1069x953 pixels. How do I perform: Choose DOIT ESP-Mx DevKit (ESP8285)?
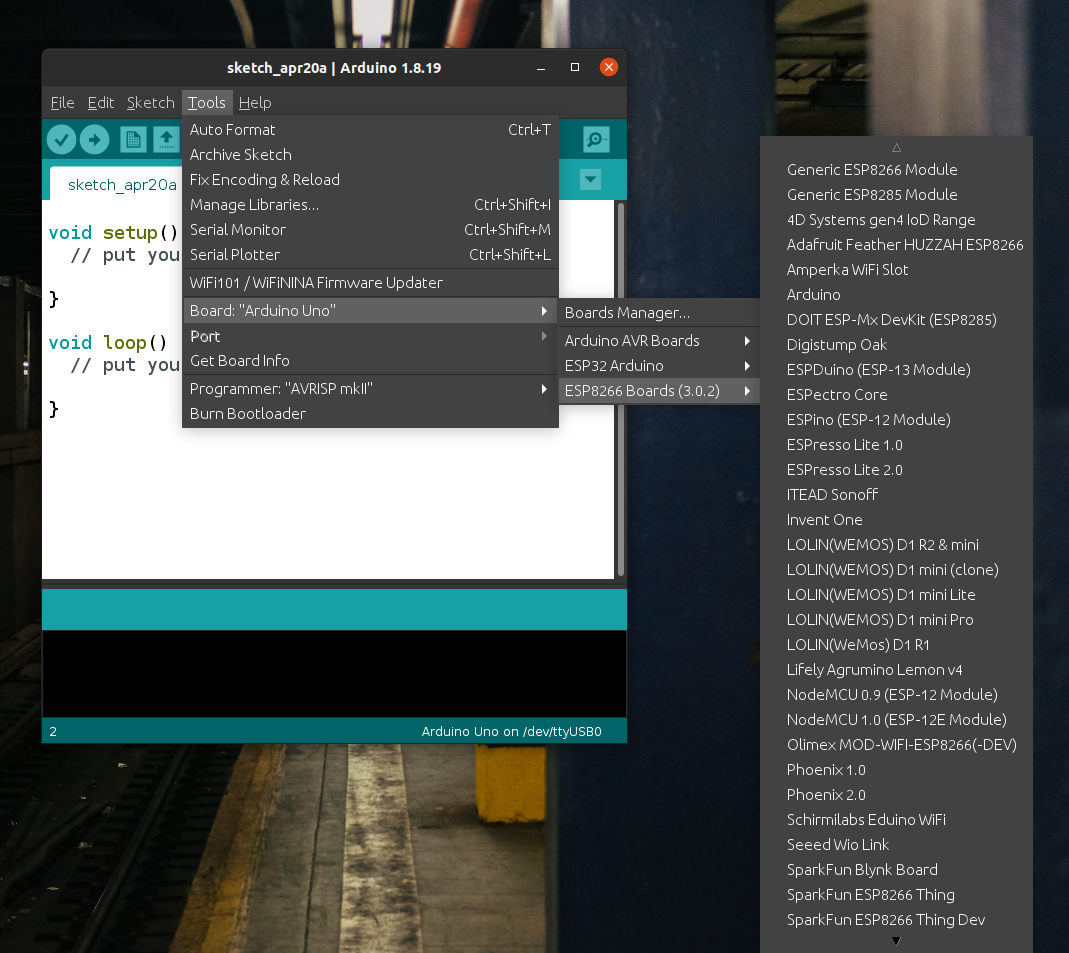[x=897, y=320]
